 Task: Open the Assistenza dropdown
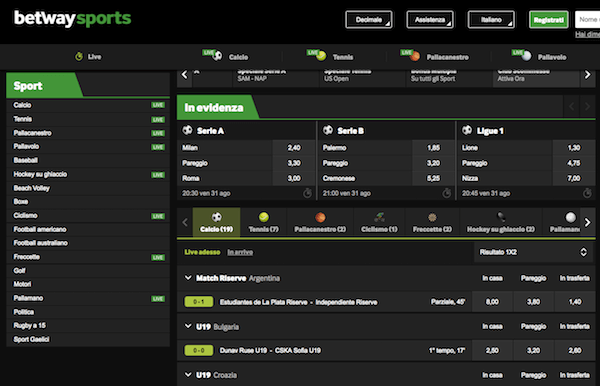click(430, 20)
